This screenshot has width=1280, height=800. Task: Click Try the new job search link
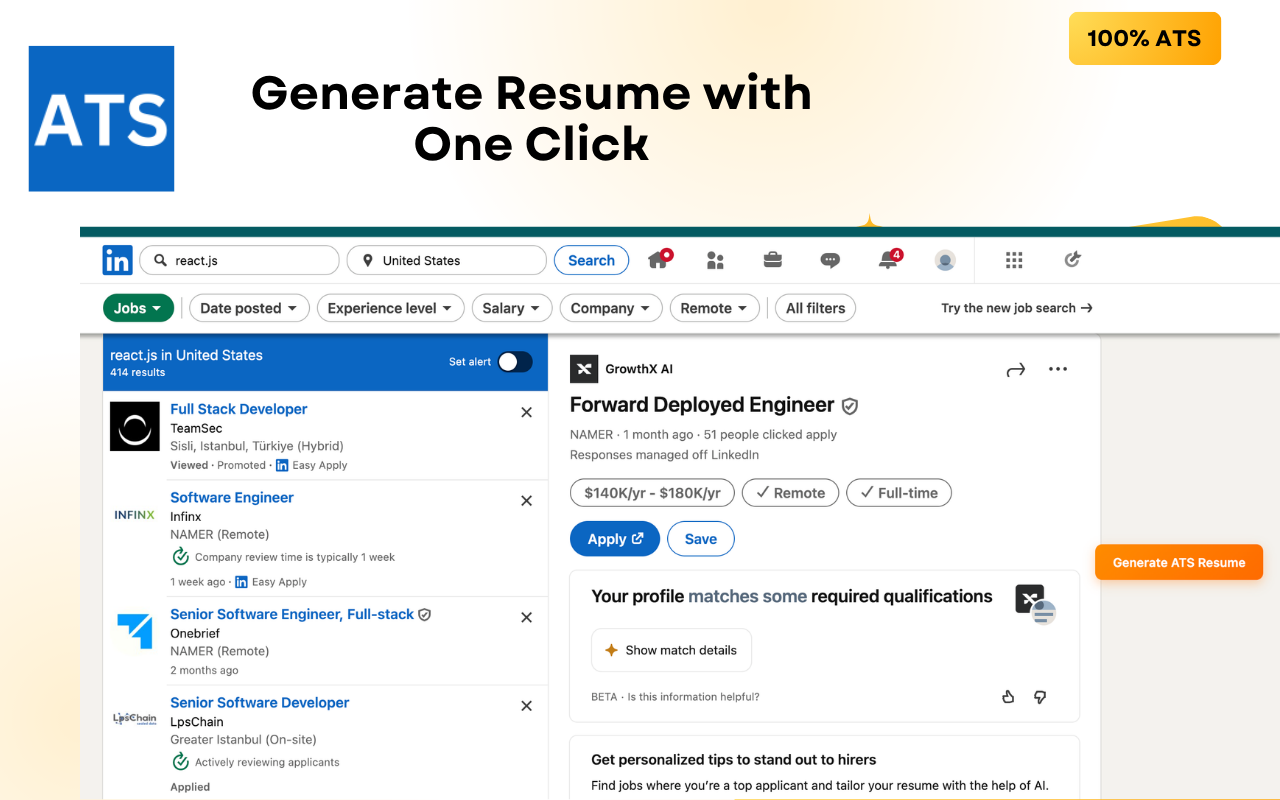[1016, 308]
